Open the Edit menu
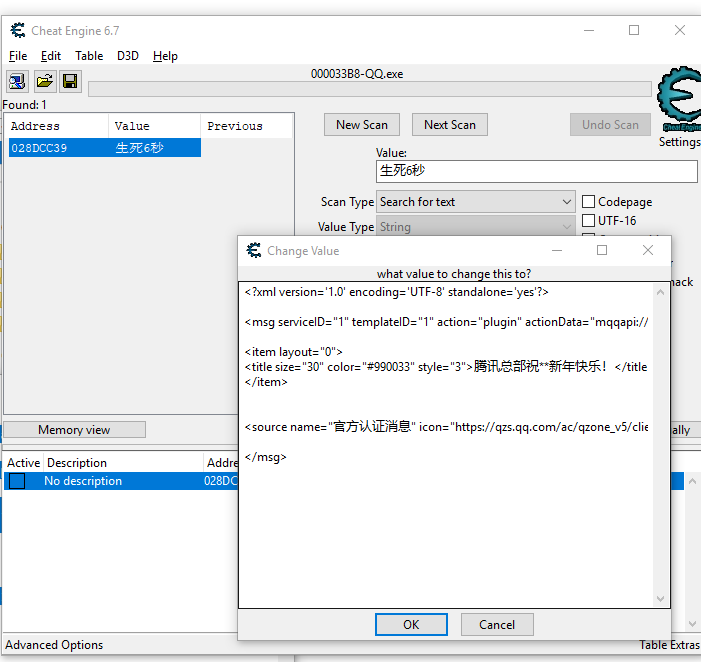Viewport: 701px width, 662px height. 51,56
